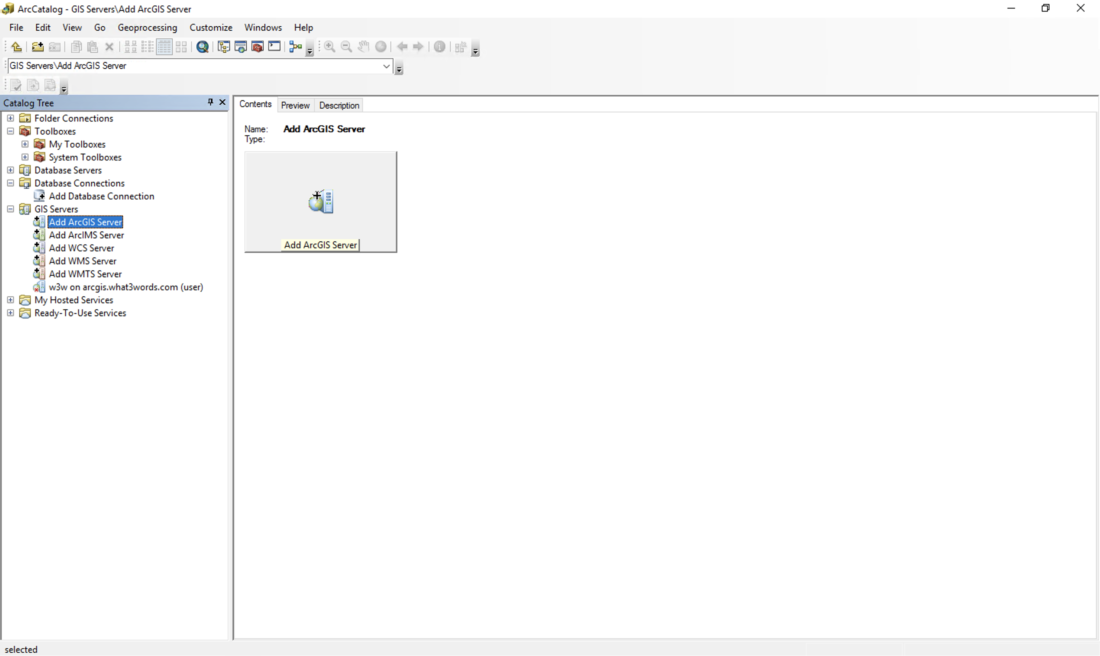The height and width of the screenshot is (656, 1100).
Task: Select the Zoom In tool
Action: pyautogui.click(x=329, y=47)
